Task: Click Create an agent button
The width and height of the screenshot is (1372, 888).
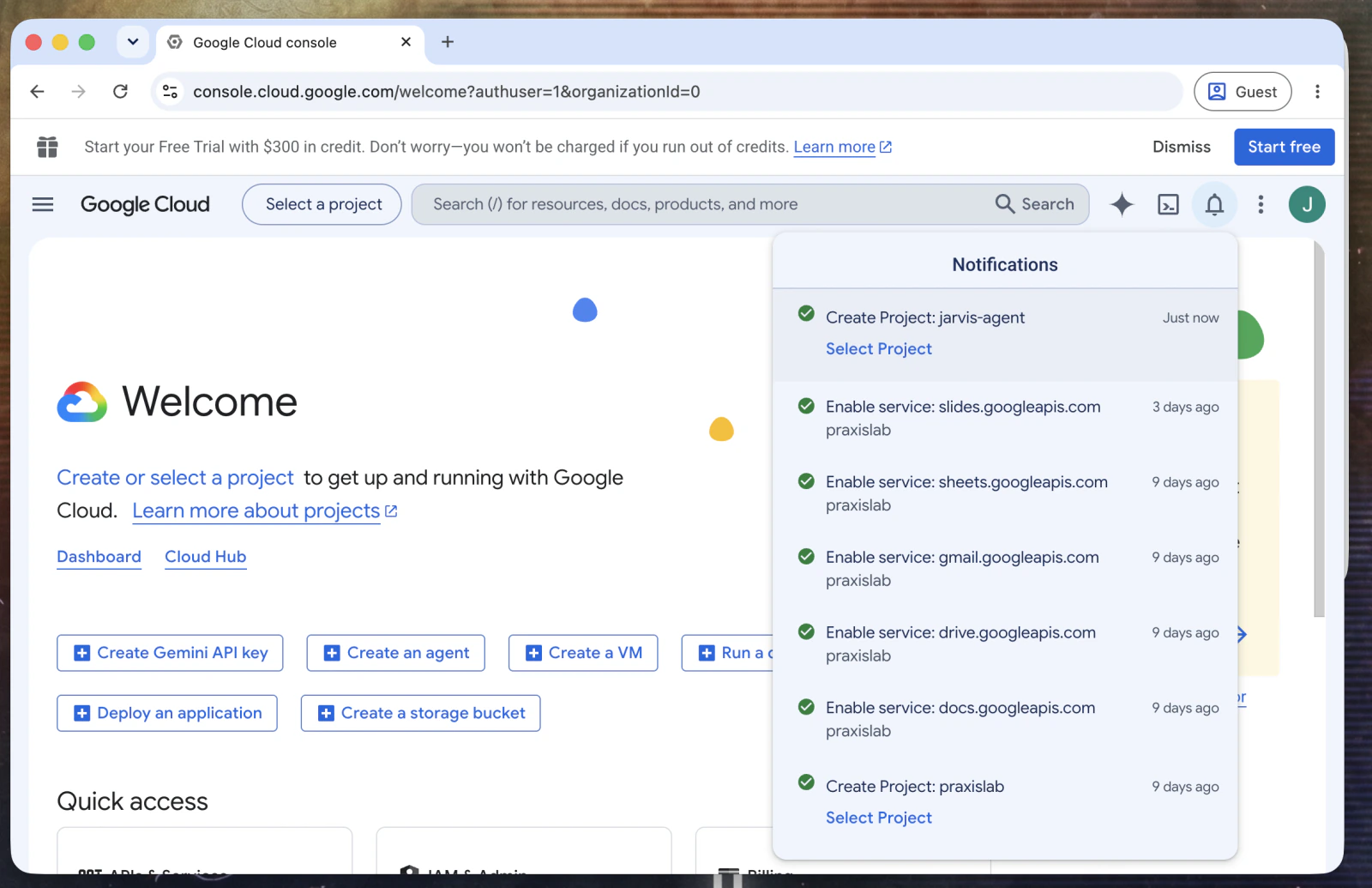Action: coord(395,653)
